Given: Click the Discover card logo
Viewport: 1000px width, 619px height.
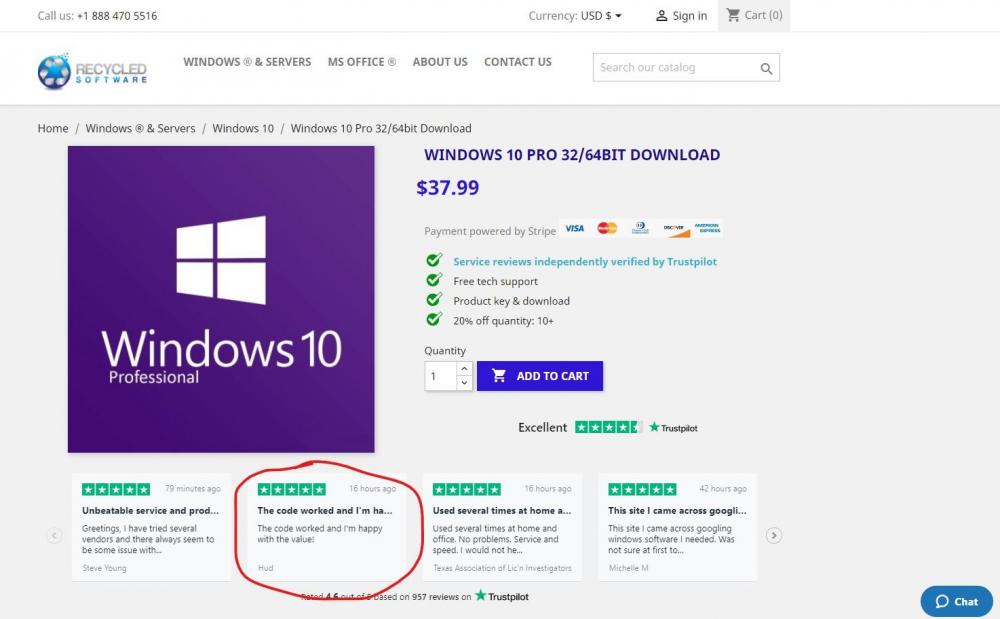Looking at the screenshot, I should coord(675,229).
